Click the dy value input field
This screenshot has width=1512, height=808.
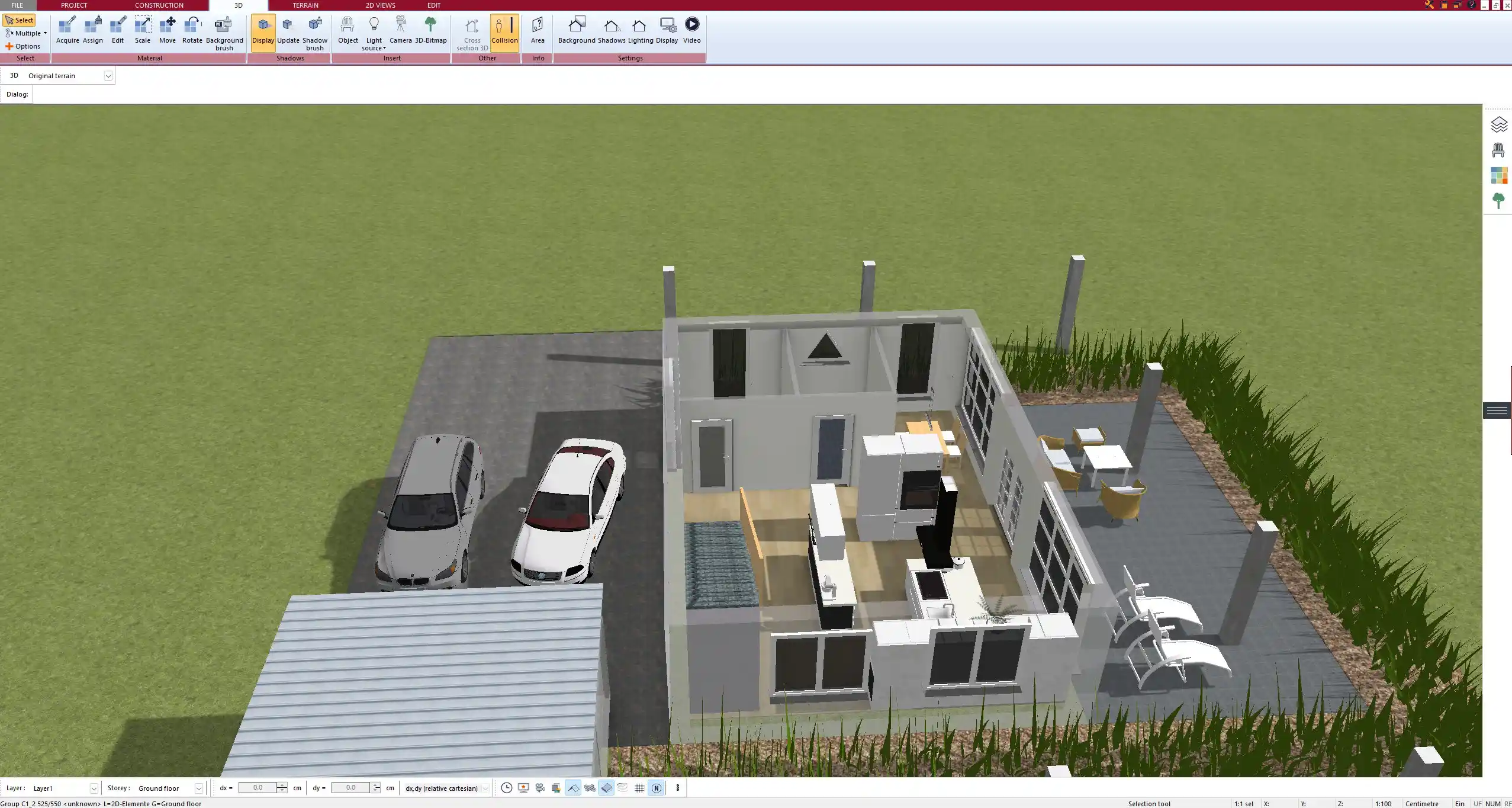click(351, 788)
